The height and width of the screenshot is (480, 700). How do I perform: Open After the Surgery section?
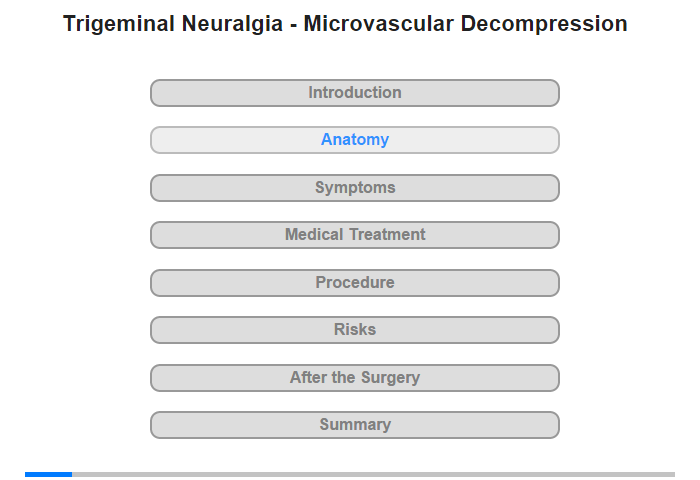[355, 378]
